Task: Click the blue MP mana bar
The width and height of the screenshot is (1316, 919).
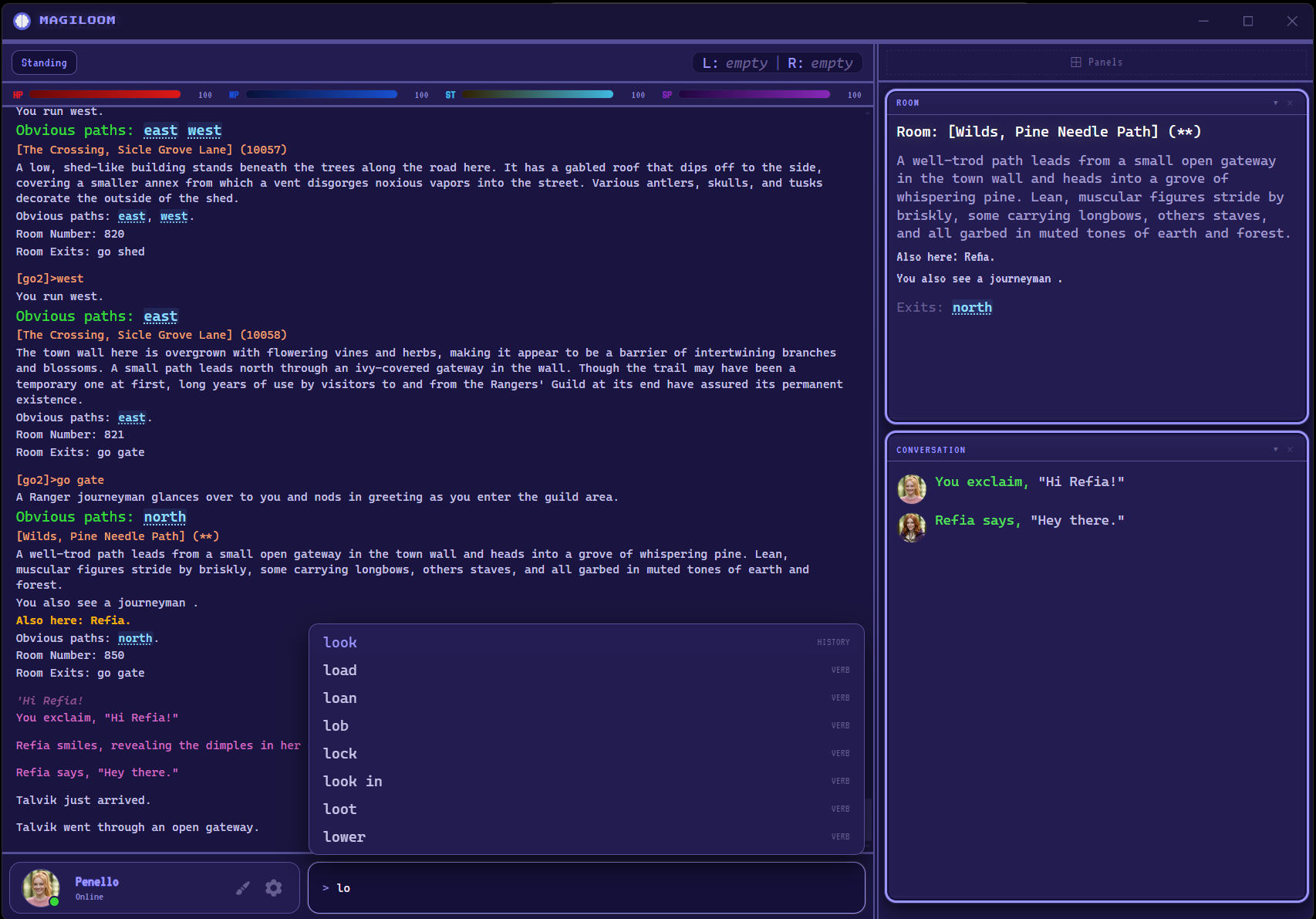Action: (x=322, y=95)
